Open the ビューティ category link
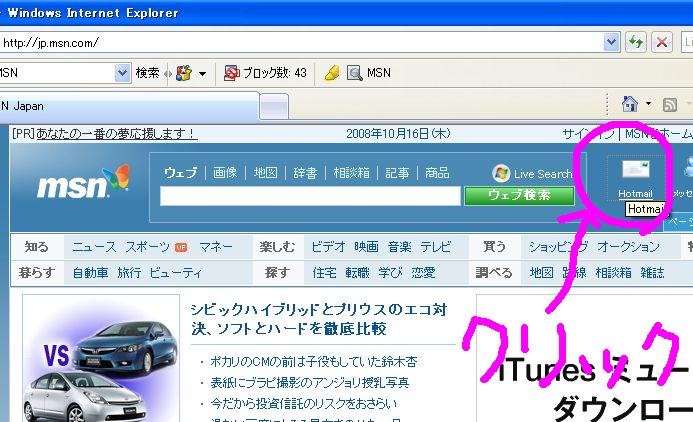 175,273
